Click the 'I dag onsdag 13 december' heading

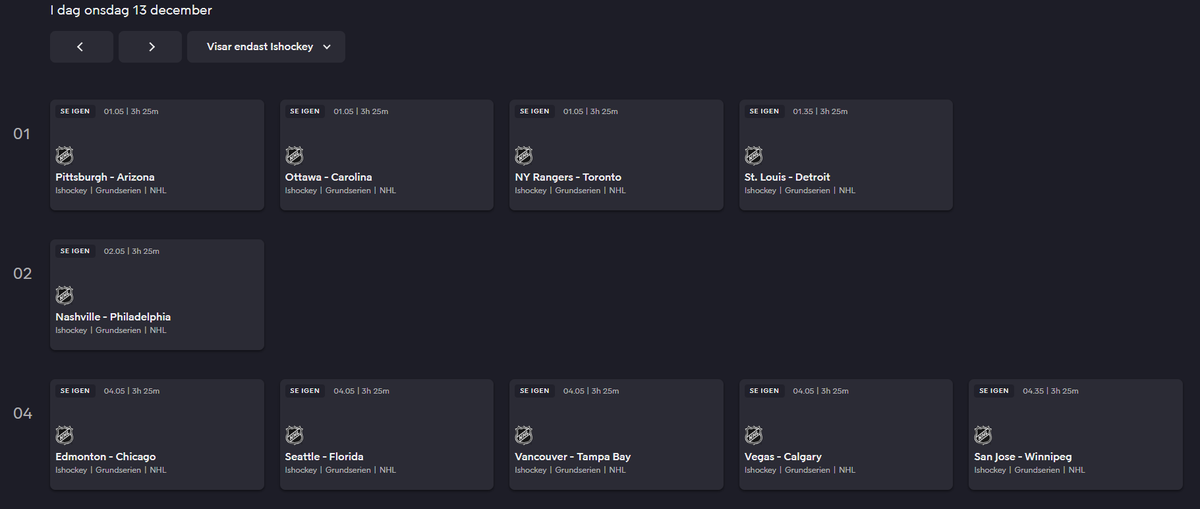click(x=131, y=11)
